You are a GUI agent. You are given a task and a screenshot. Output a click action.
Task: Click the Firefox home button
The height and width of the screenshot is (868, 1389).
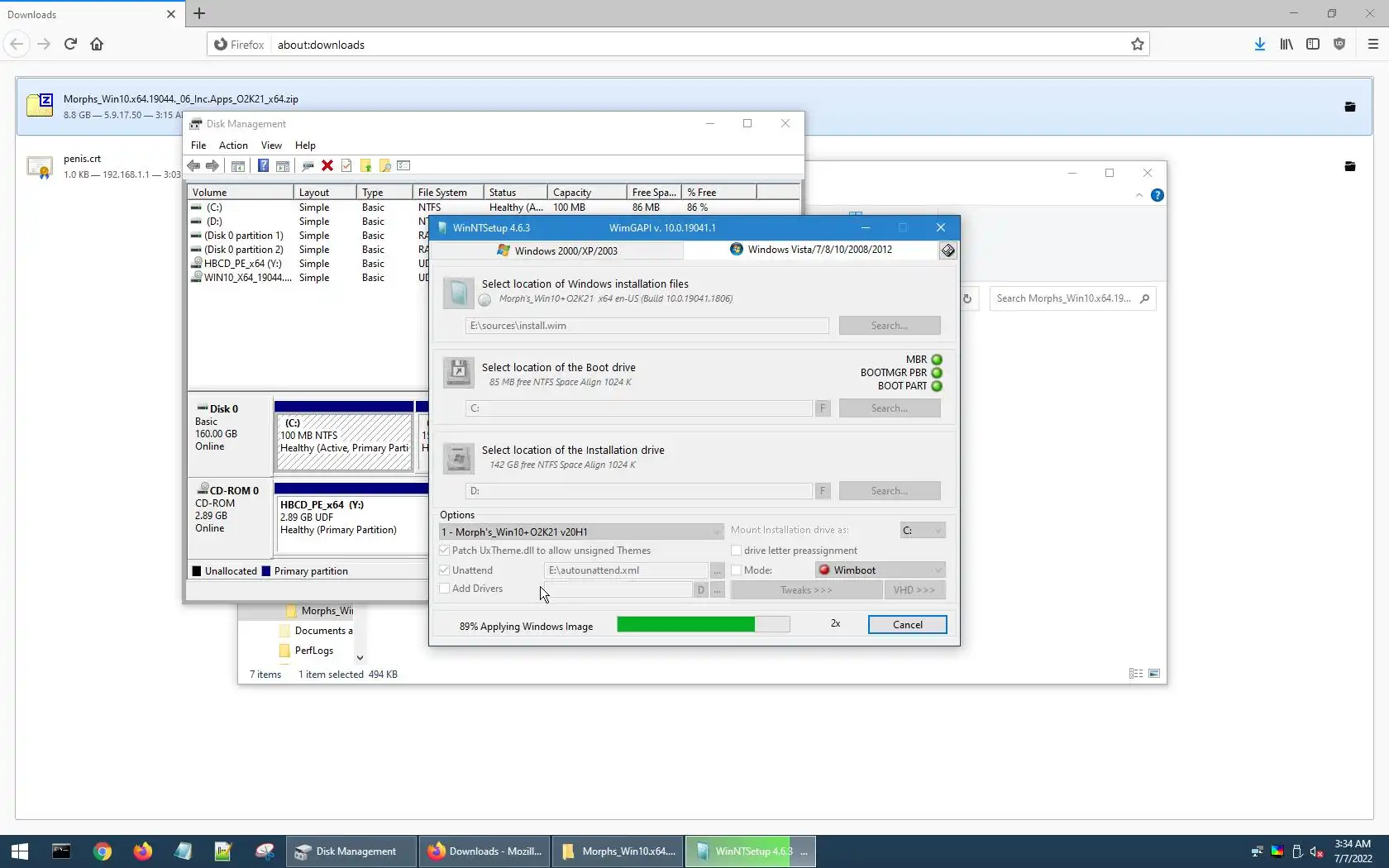pos(97,45)
